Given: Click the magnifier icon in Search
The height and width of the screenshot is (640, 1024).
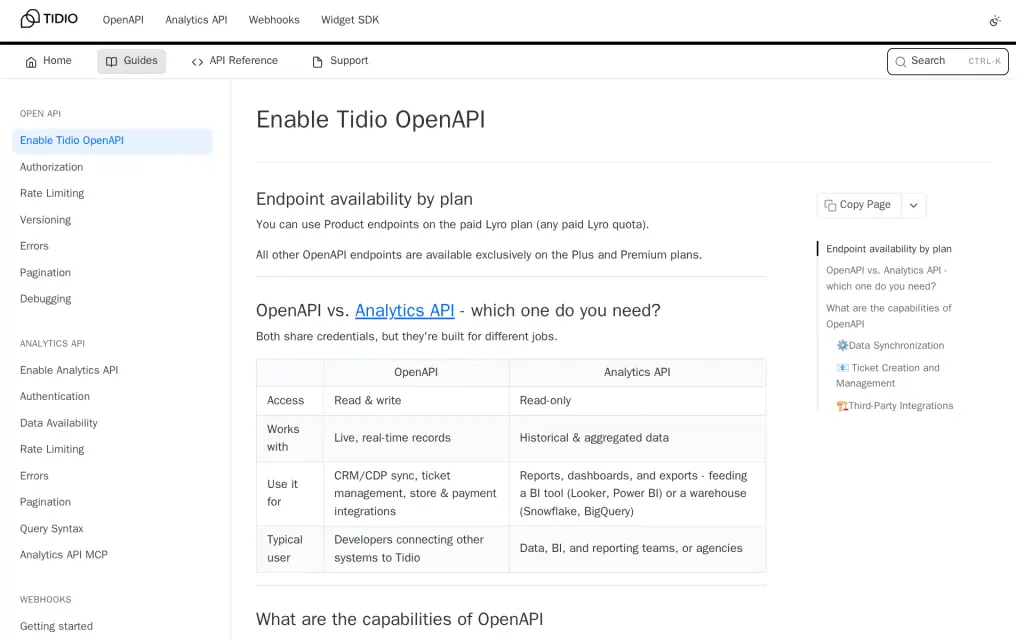Looking at the screenshot, I should pyautogui.click(x=901, y=62).
